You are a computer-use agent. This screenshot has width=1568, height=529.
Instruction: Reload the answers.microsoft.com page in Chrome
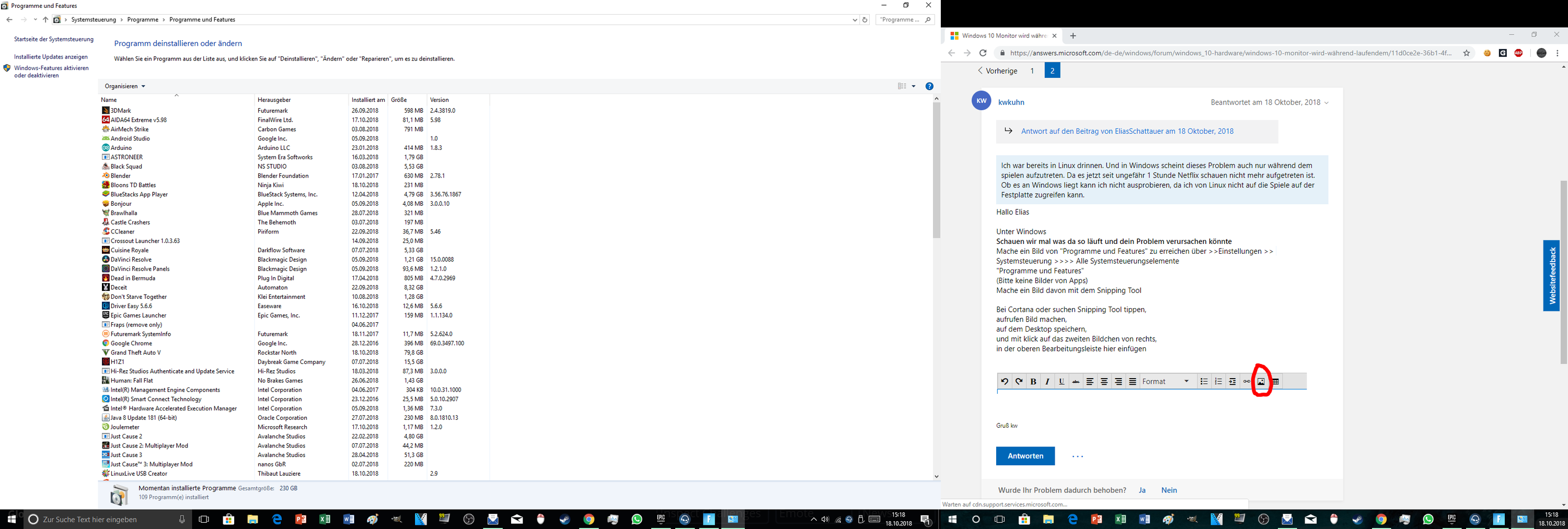pos(983,53)
